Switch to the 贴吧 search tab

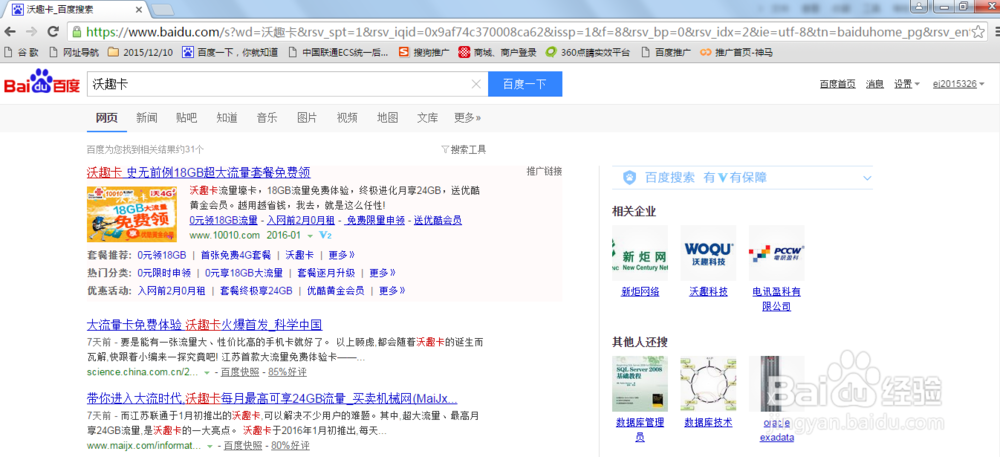pos(186,118)
